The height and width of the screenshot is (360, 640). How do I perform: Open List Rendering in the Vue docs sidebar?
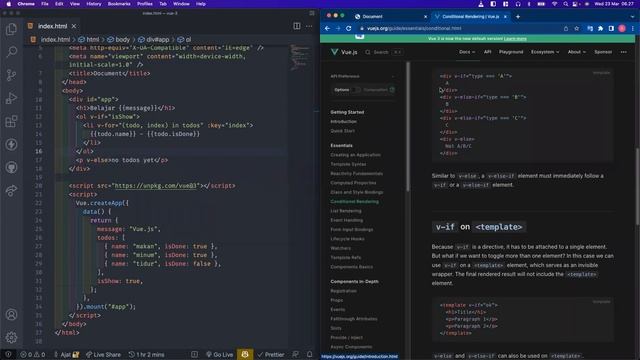[346, 211]
